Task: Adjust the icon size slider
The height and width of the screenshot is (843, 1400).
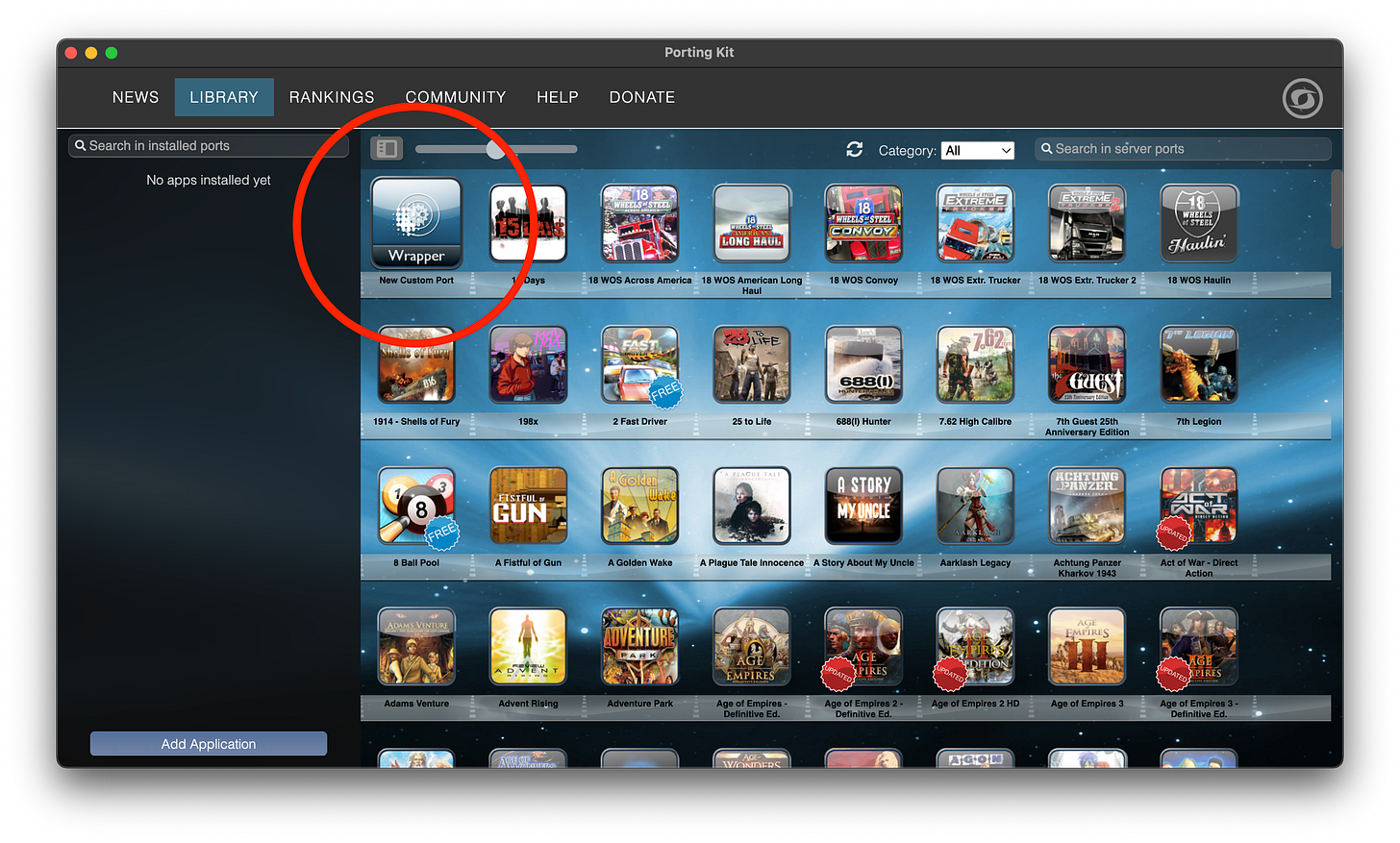Action: click(x=496, y=149)
